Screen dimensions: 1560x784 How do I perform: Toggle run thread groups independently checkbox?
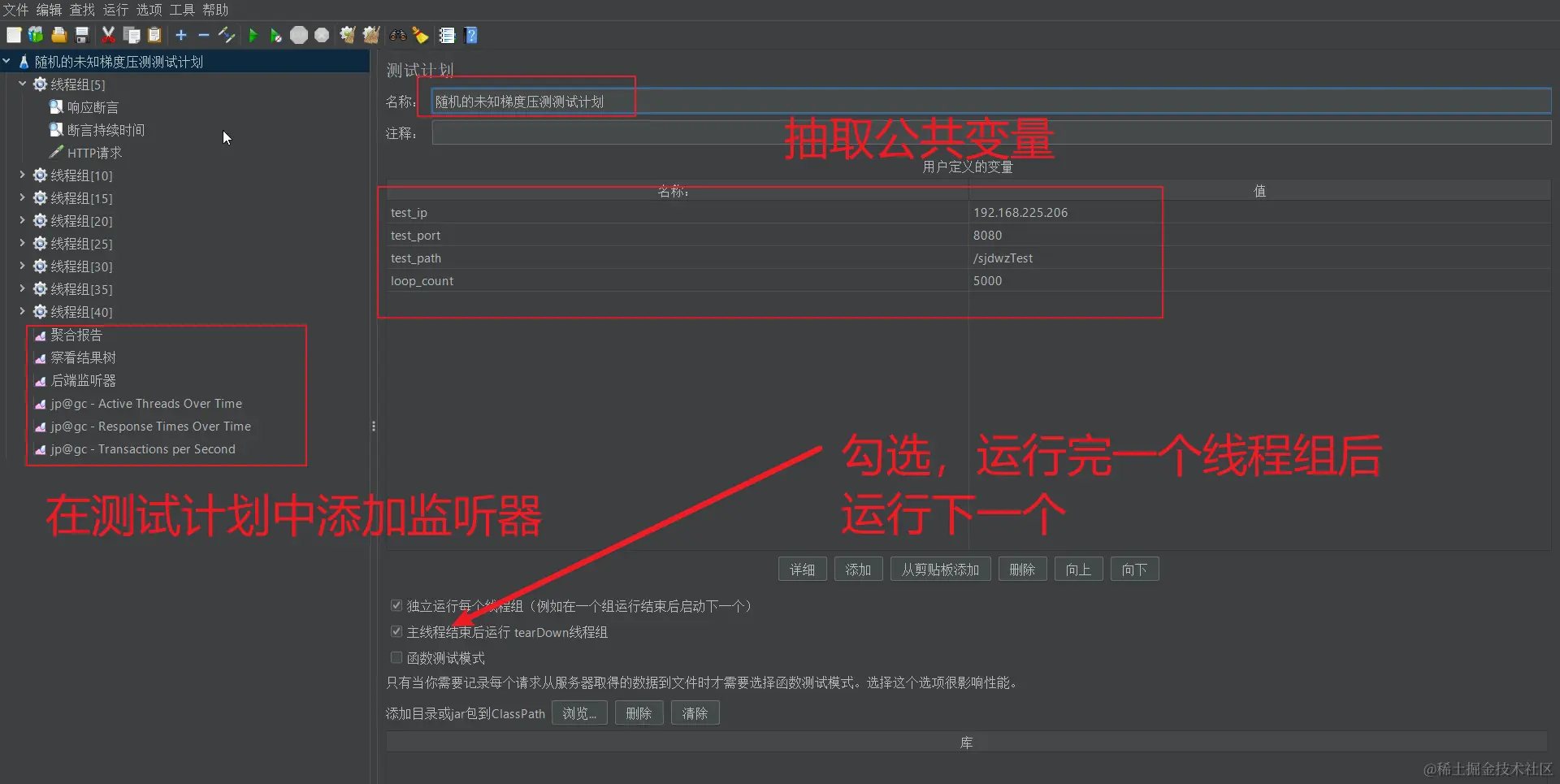[396, 605]
